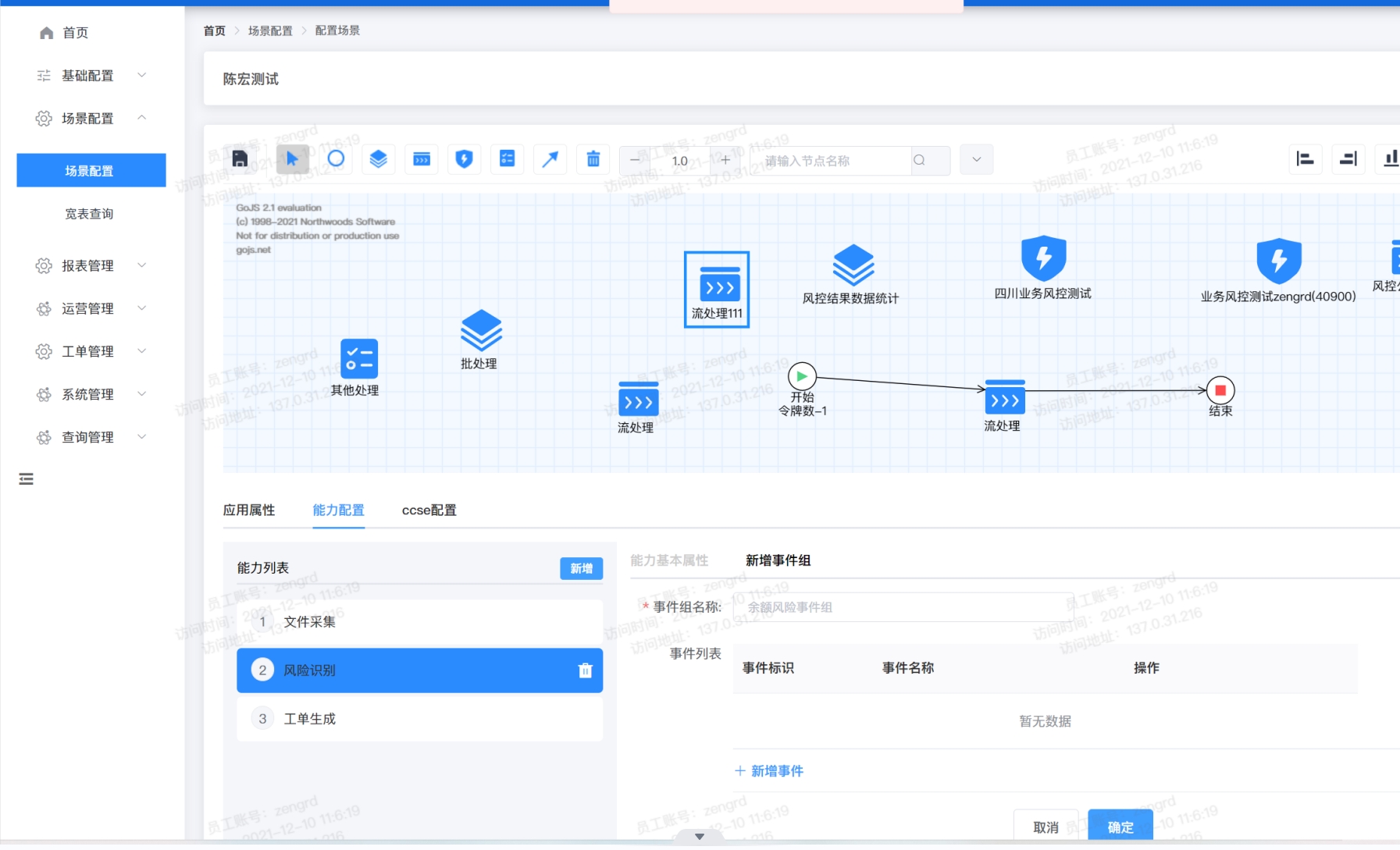This screenshot has width=1400, height=850.
Task: Click the 结束 end node
Action: (x=1220, y=390)
